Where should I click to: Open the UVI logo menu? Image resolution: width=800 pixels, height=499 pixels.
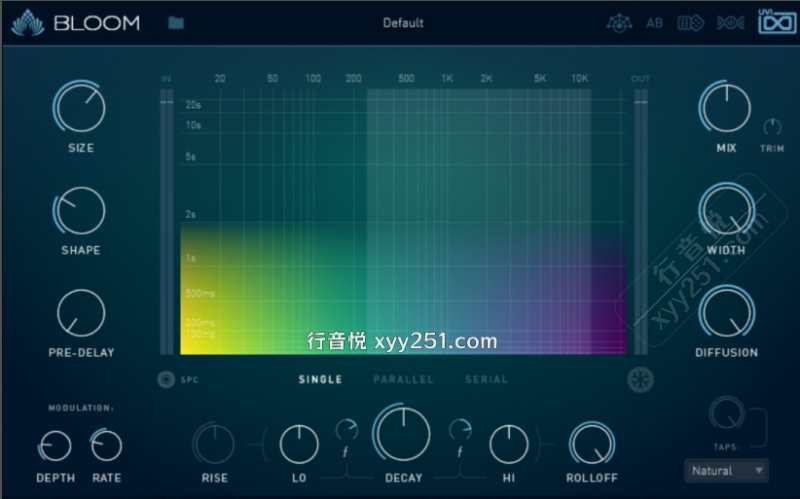coord(777,22)
